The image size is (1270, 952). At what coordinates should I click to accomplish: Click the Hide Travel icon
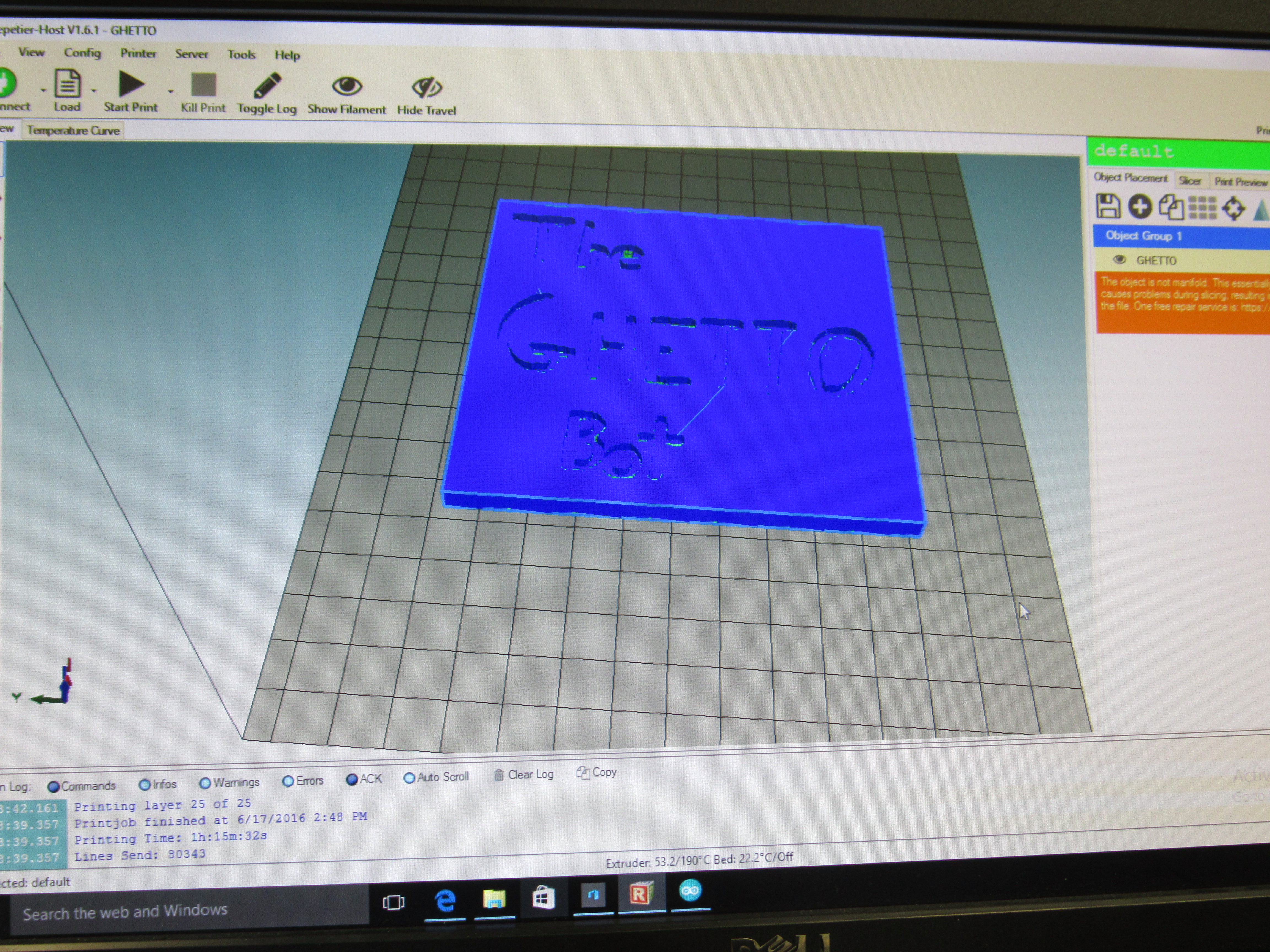[427, 87]
